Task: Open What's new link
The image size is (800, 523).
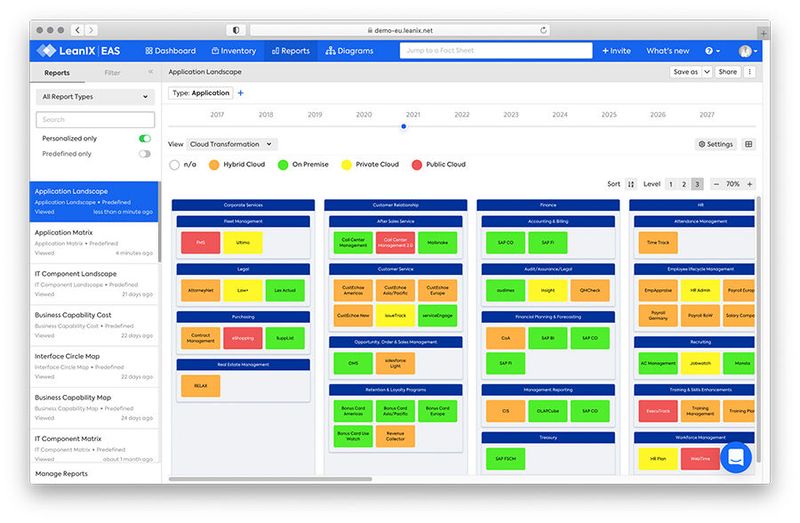Action: [667, 51]
